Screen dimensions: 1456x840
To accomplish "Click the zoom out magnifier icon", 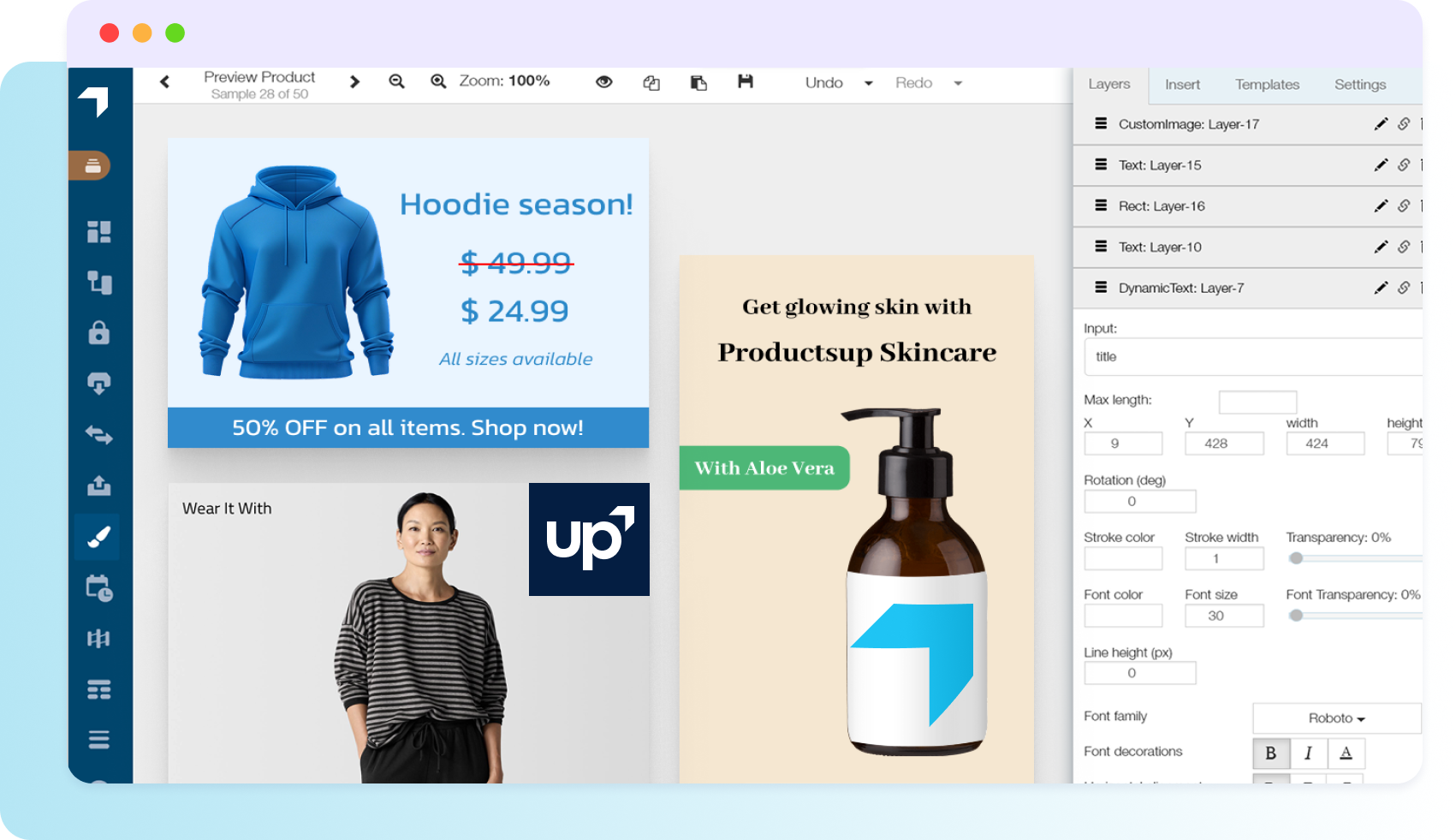I will pos(396,81).
